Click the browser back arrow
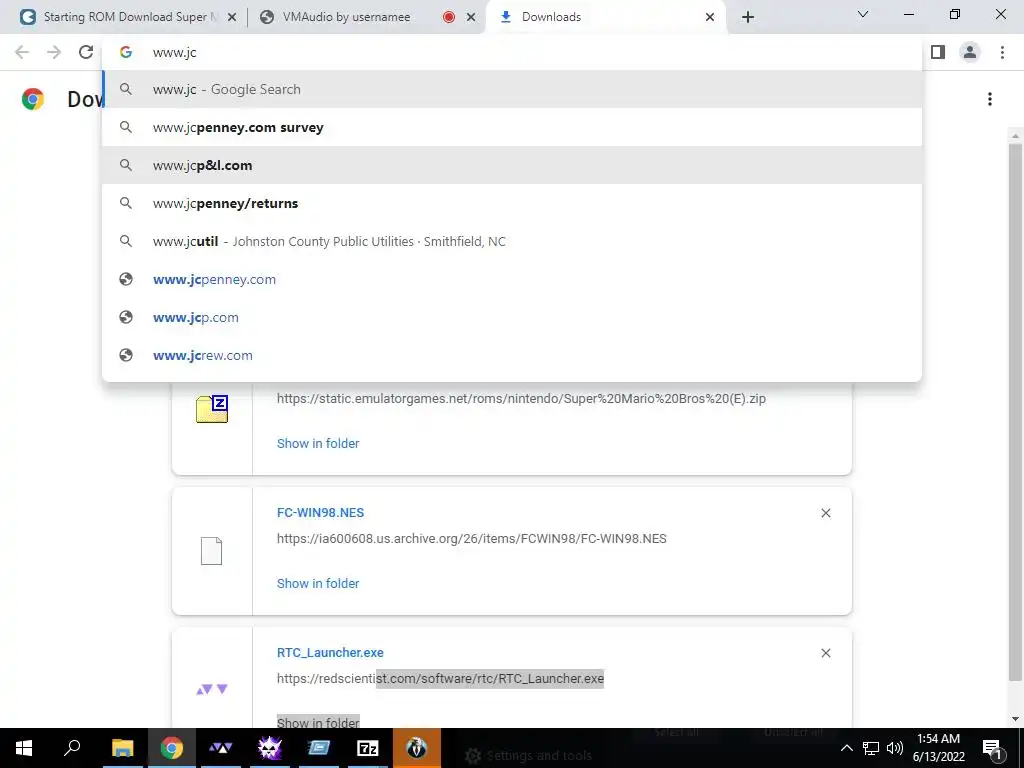 tap(22, 52)
